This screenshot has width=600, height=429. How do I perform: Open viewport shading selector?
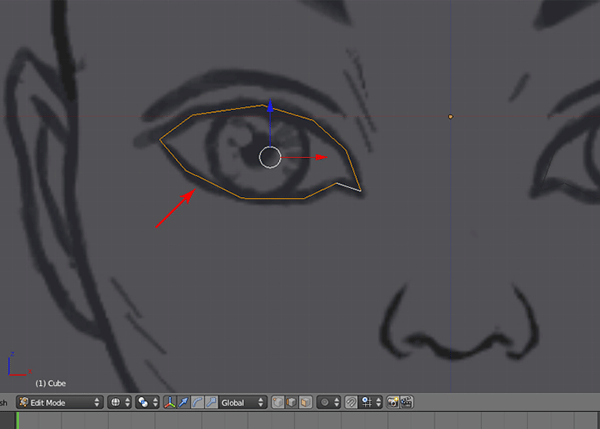(x=120, y=402)
